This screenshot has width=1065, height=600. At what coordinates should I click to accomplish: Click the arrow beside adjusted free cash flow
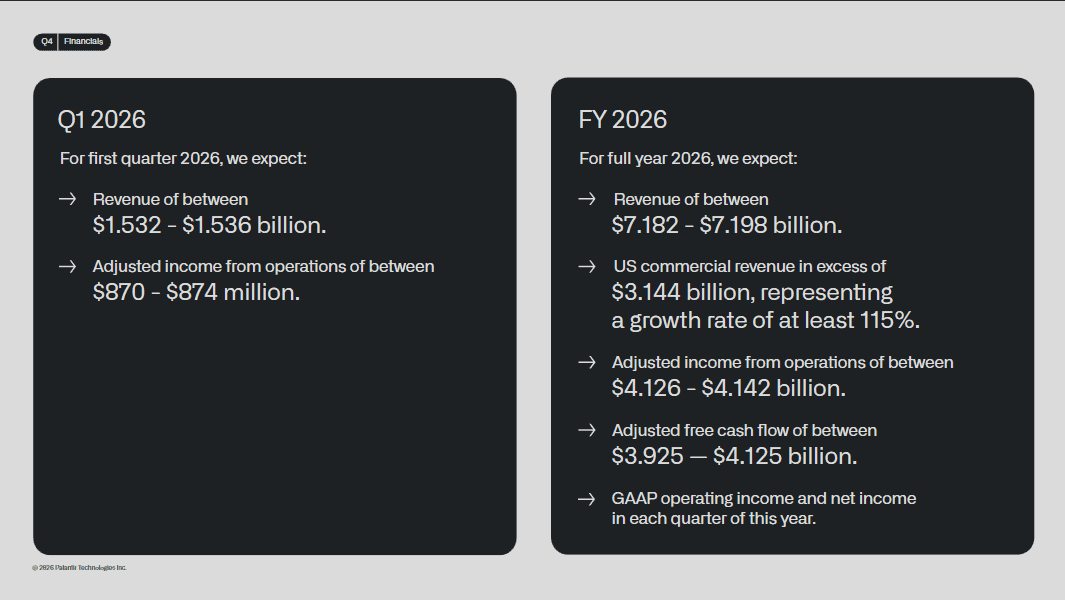pyautogui.click(x=588, y=430)
